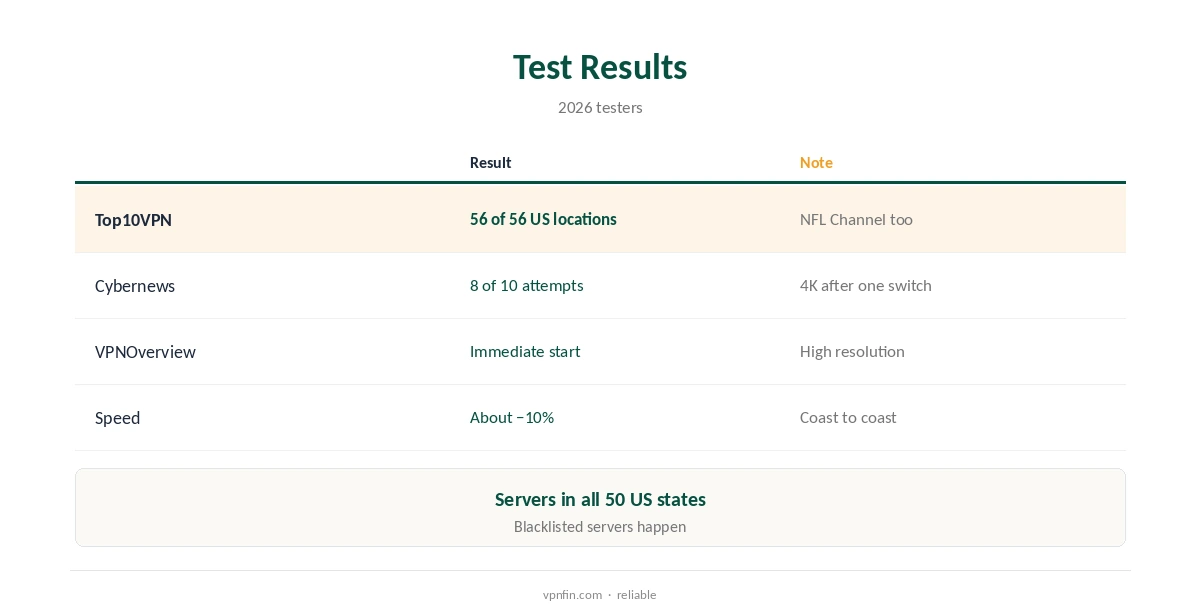
Task: Select the 'Top10VPN' row label
Action: tap(133, 219)
